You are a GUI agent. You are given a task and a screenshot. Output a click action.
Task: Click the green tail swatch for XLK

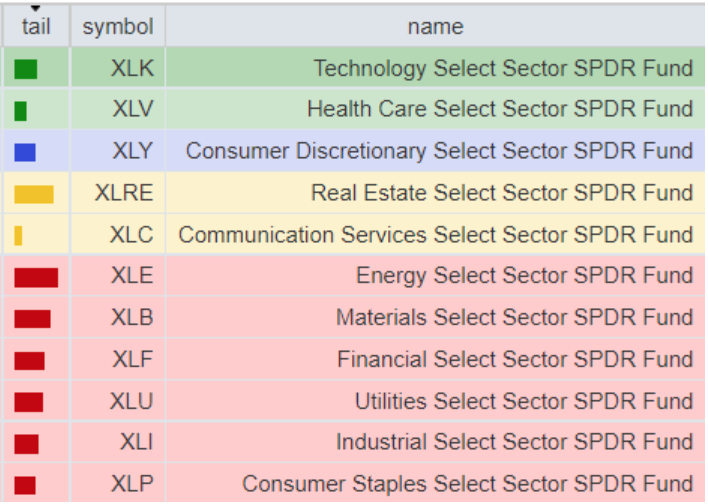[x=26, y=69]
